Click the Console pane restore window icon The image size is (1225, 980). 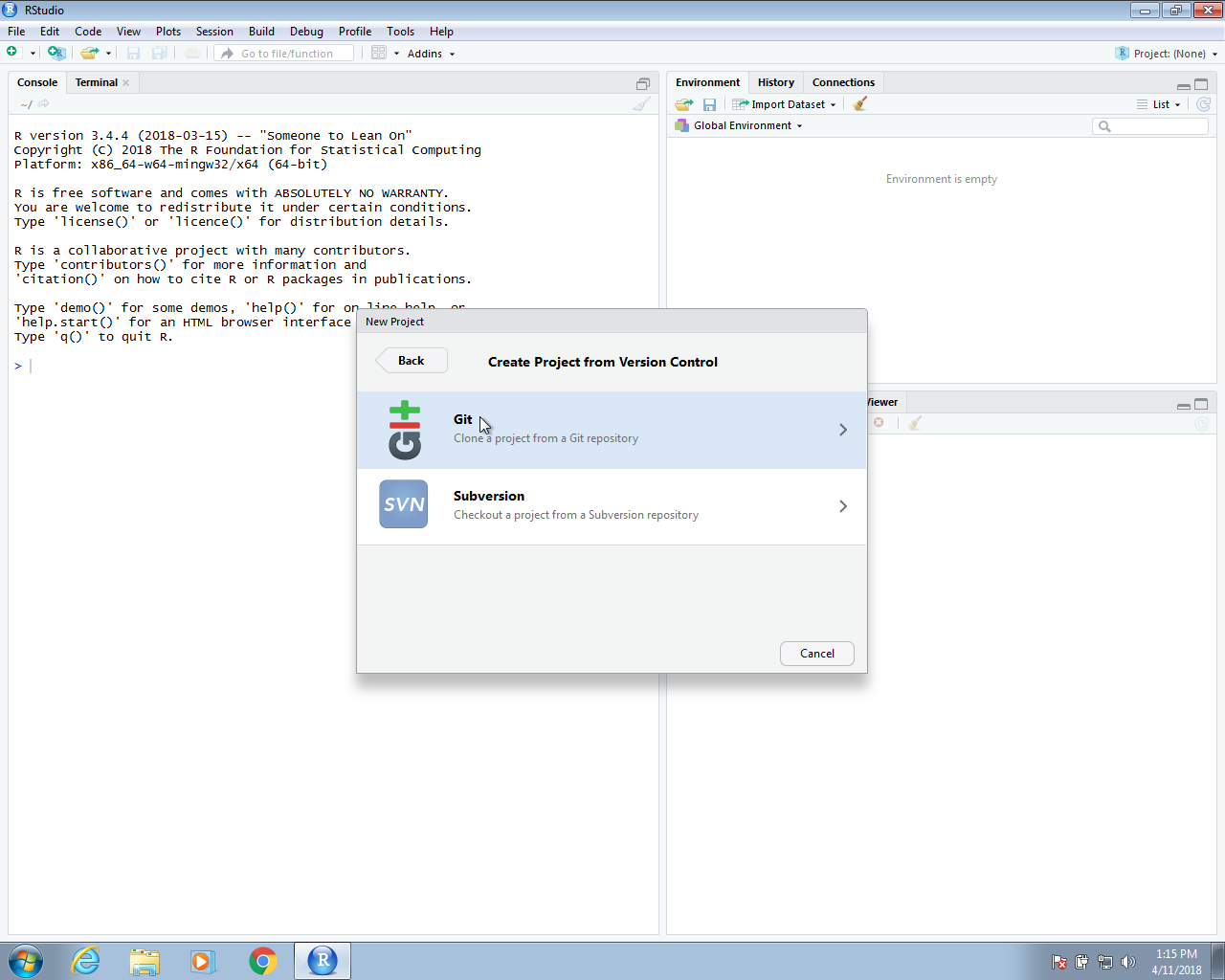click(643, 83)
